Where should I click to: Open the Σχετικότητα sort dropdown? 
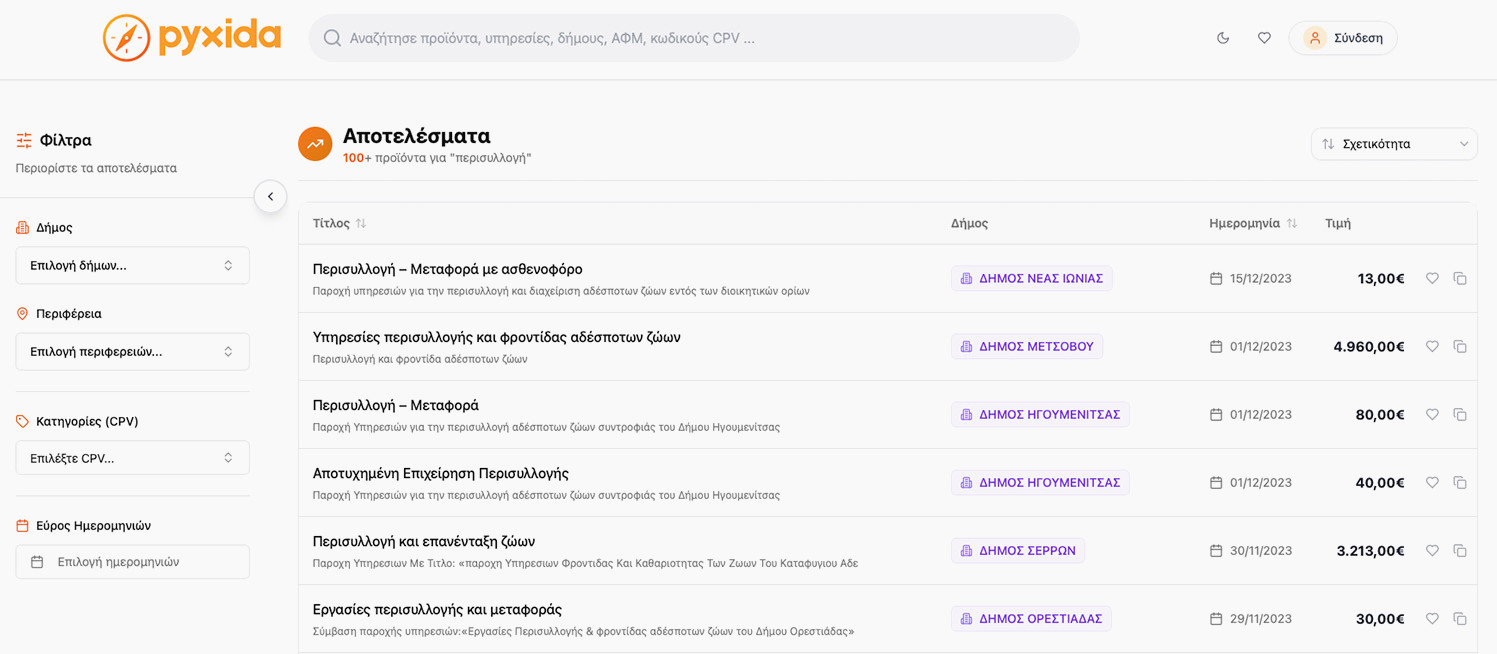pyautogui.click(x=1393, y=144)
